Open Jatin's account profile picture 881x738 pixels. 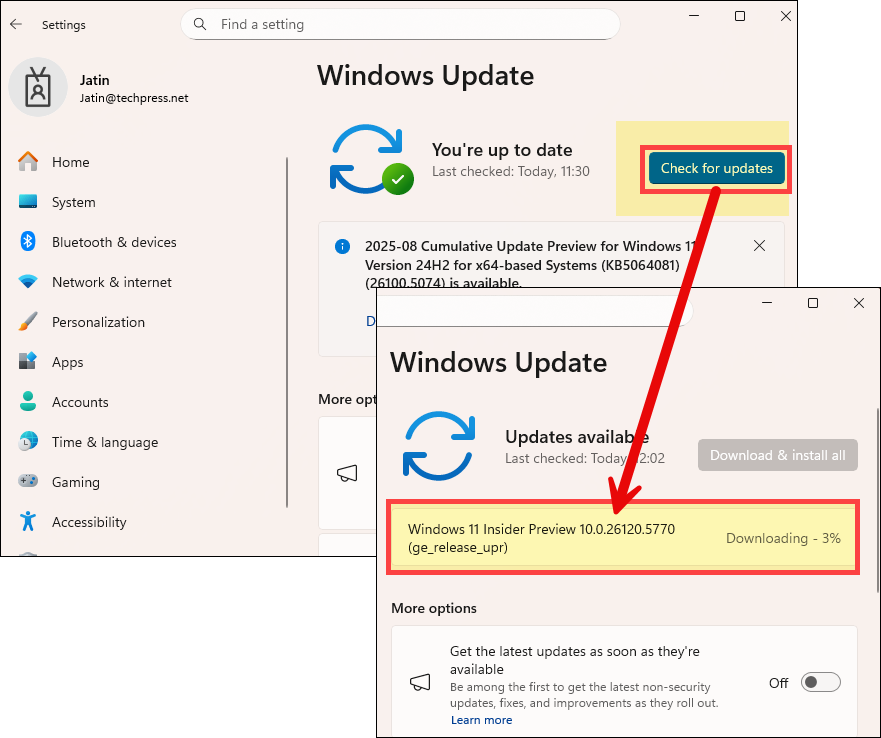(38, 87)
